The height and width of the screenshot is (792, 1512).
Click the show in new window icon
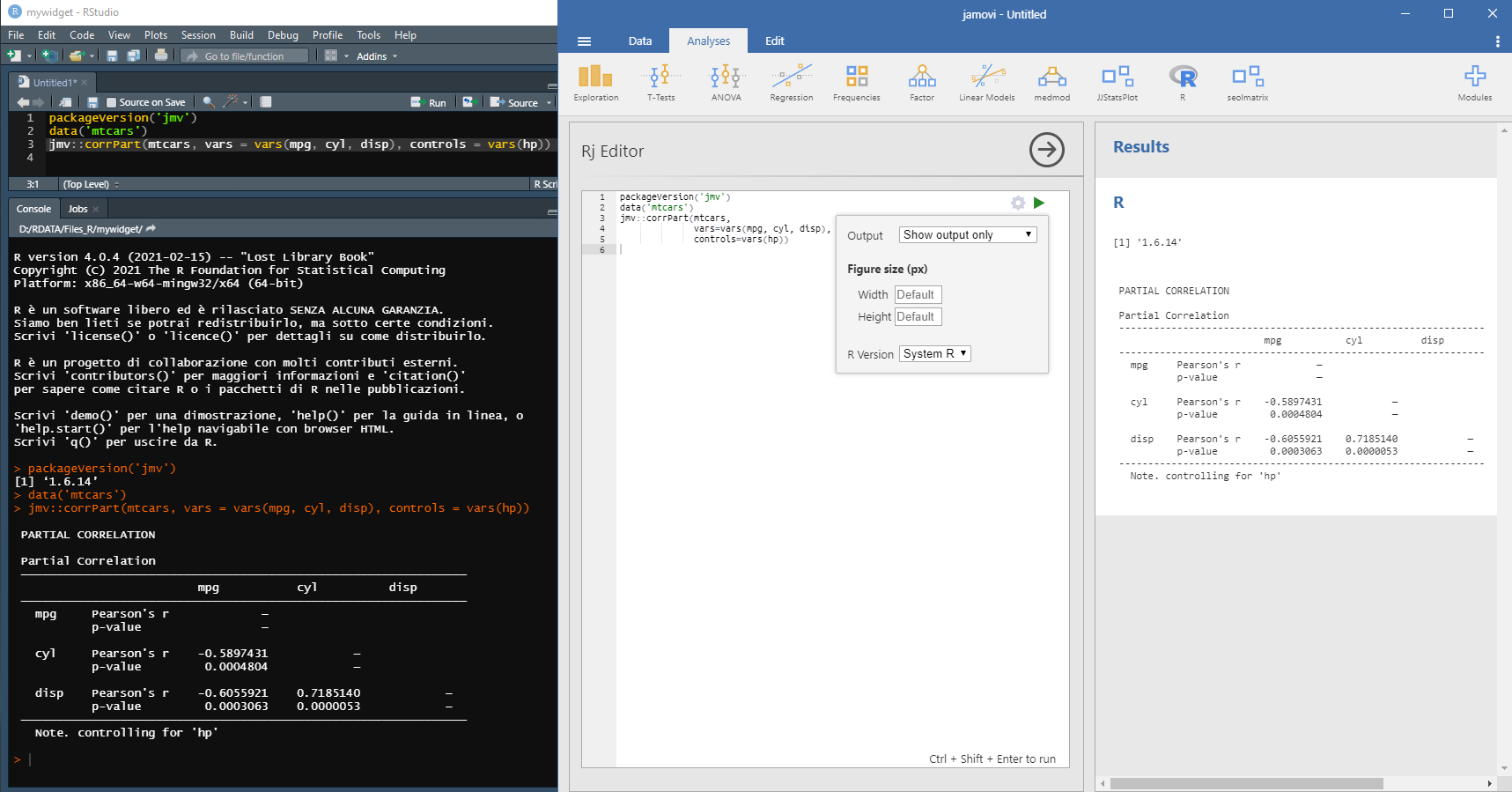pyautogui.click(x=65, y=102)
